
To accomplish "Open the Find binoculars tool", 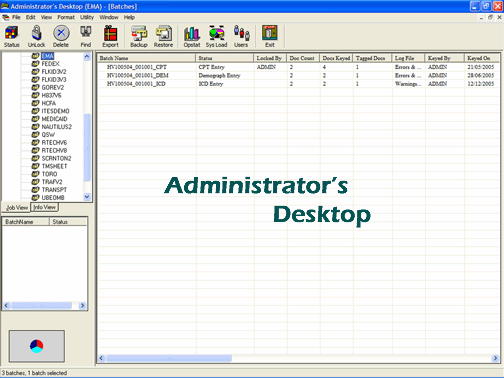I will 86,36.
